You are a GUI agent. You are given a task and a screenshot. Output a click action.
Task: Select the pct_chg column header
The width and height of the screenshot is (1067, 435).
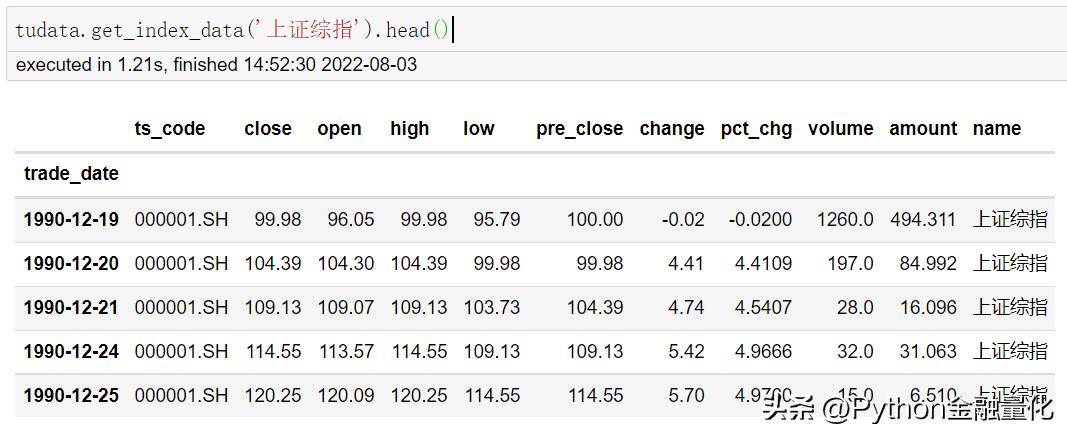pos(757,129)
